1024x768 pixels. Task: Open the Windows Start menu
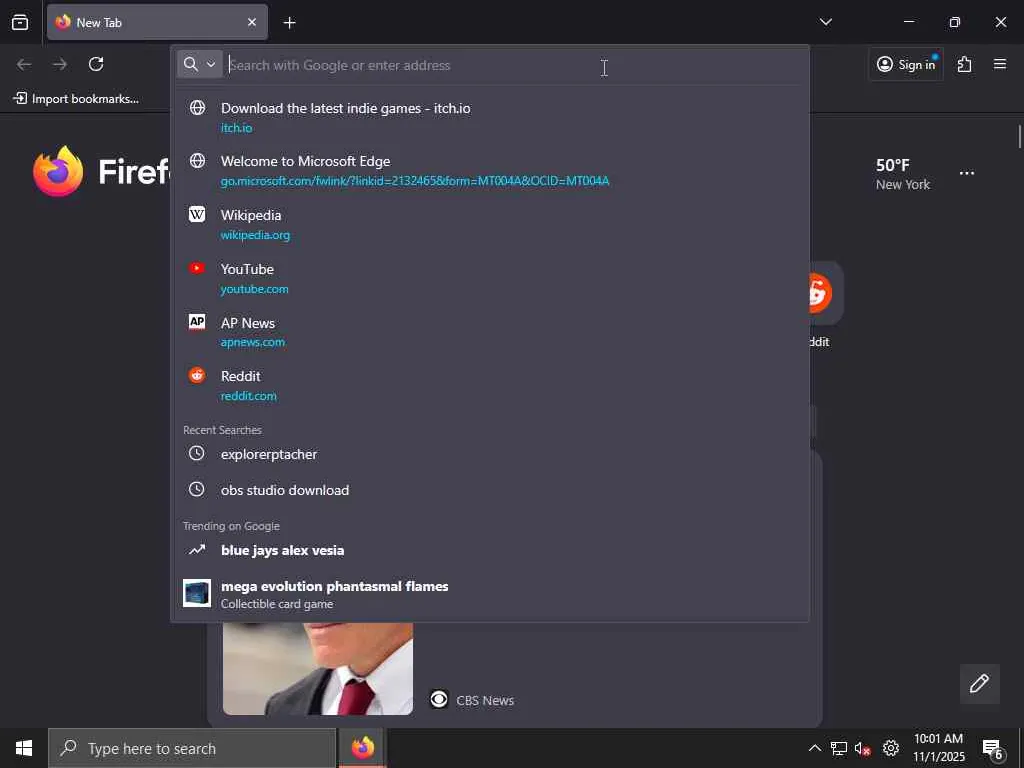pos(24,748)
